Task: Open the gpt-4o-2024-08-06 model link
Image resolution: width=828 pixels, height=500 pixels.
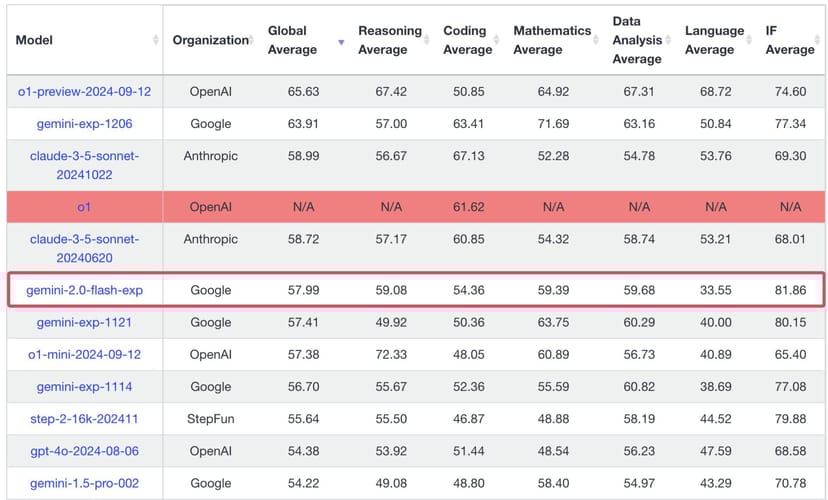Action: 84,451
